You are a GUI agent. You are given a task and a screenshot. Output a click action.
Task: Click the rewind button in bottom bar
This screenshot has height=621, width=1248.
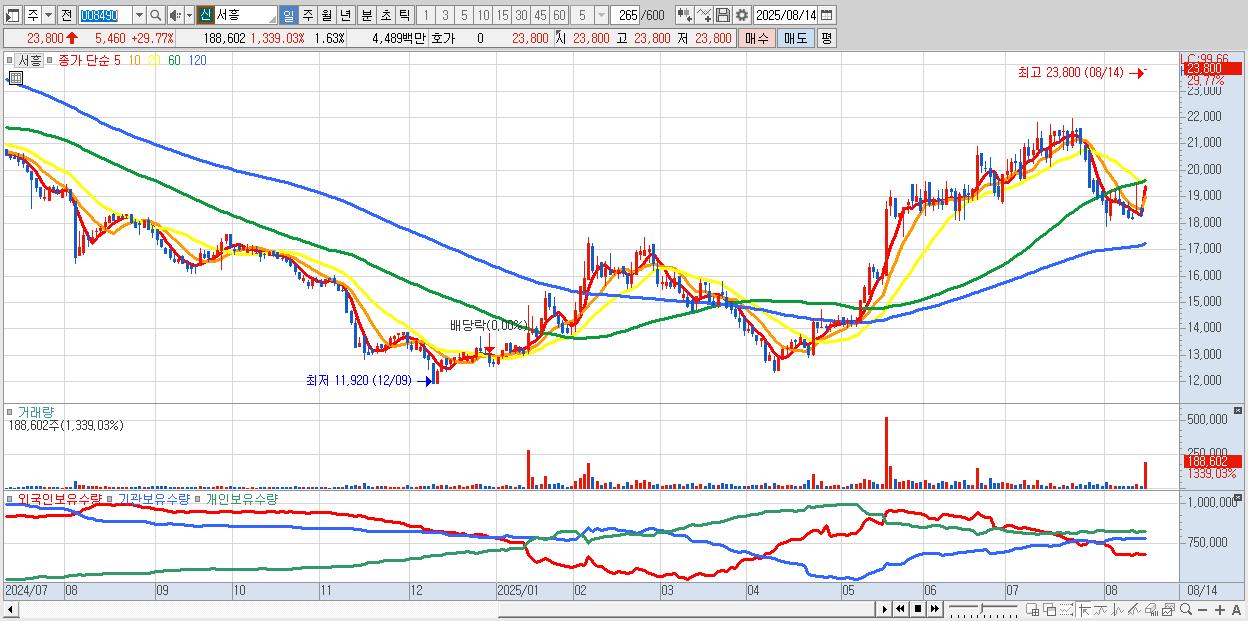[x=900, y=609]
